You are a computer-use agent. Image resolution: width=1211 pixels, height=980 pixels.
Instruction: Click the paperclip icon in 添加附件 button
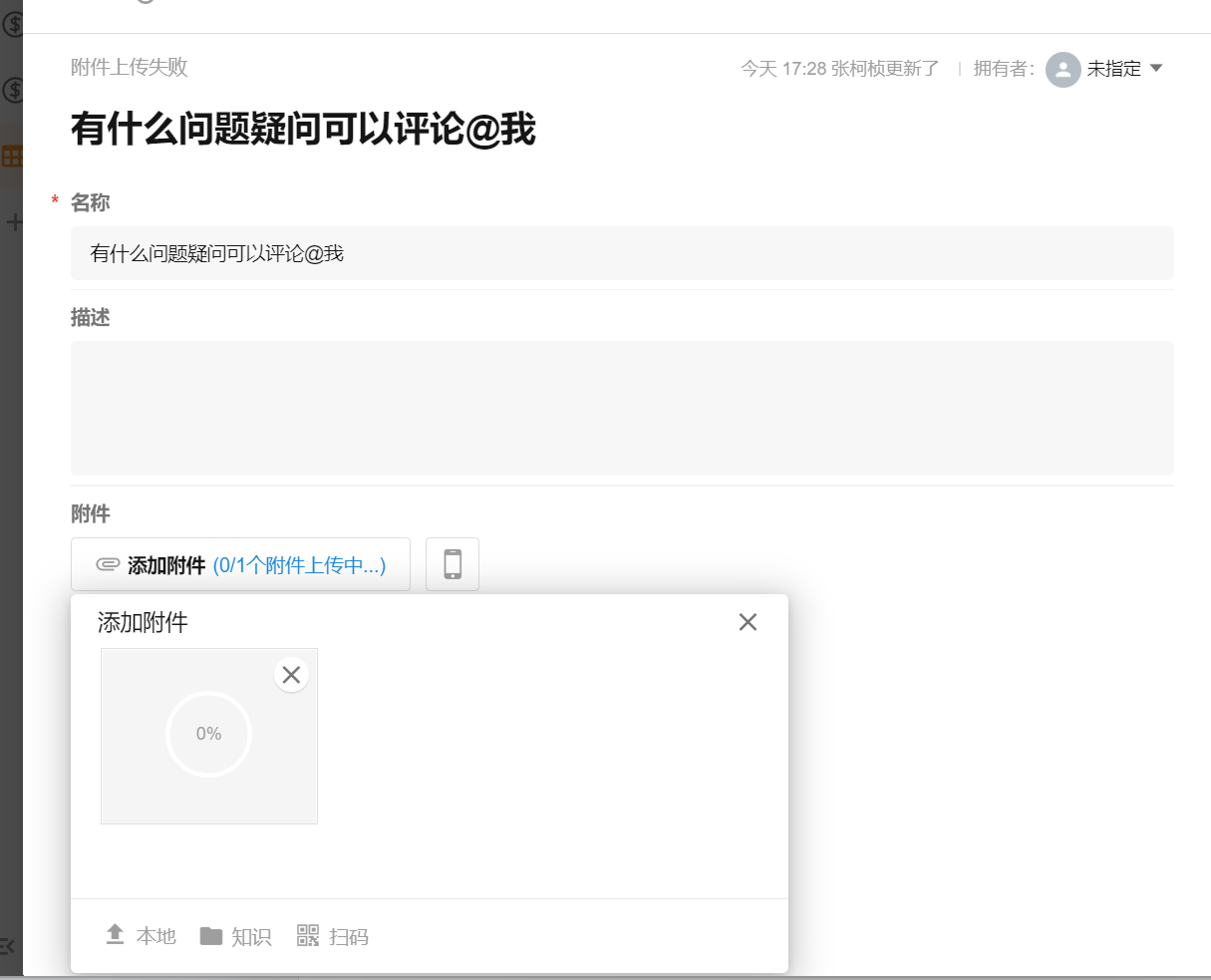pos(108,564)
